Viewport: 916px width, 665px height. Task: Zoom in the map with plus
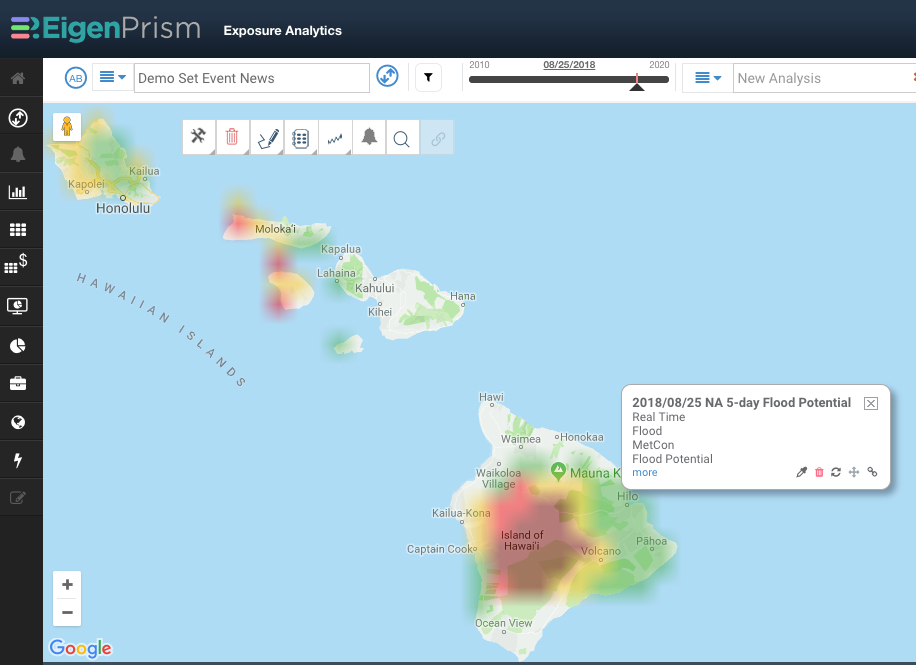coord(67,584)
